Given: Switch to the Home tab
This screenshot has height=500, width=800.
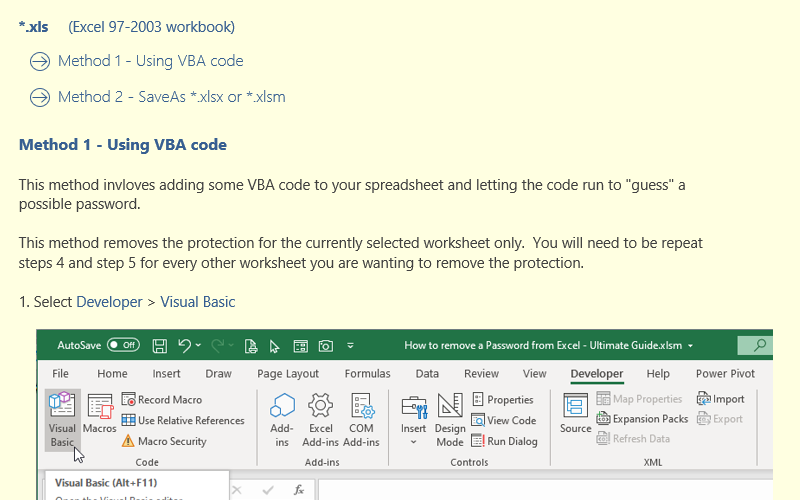Looking at the screenshot, I should coord(112,373).
